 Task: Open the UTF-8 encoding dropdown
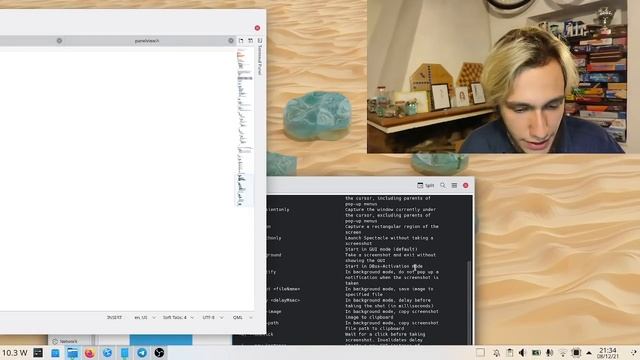coord(213,318)
